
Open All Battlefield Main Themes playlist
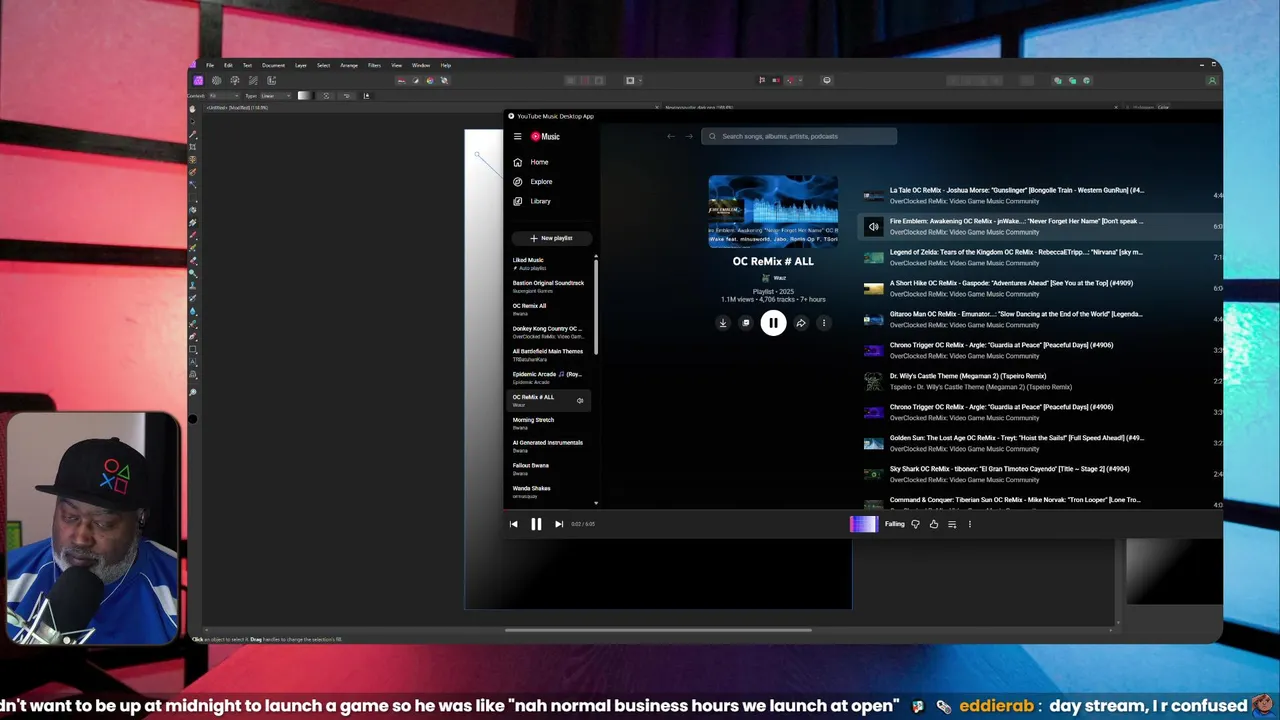[550, 355]
